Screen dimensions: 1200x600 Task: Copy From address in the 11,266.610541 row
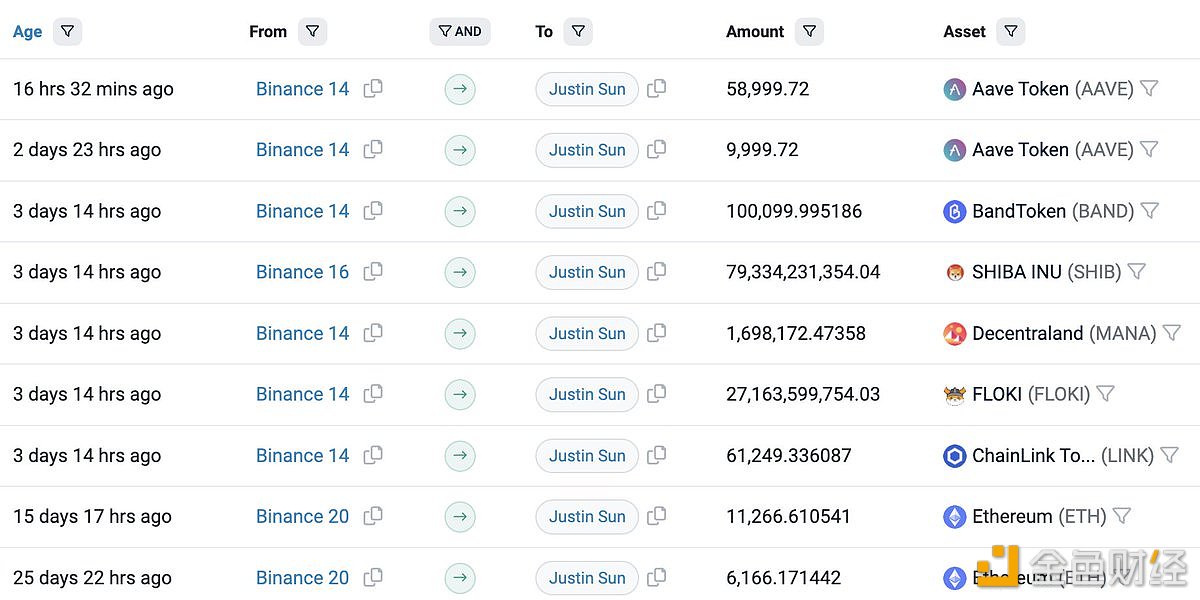pyautogui.click(x=373, y=516)
